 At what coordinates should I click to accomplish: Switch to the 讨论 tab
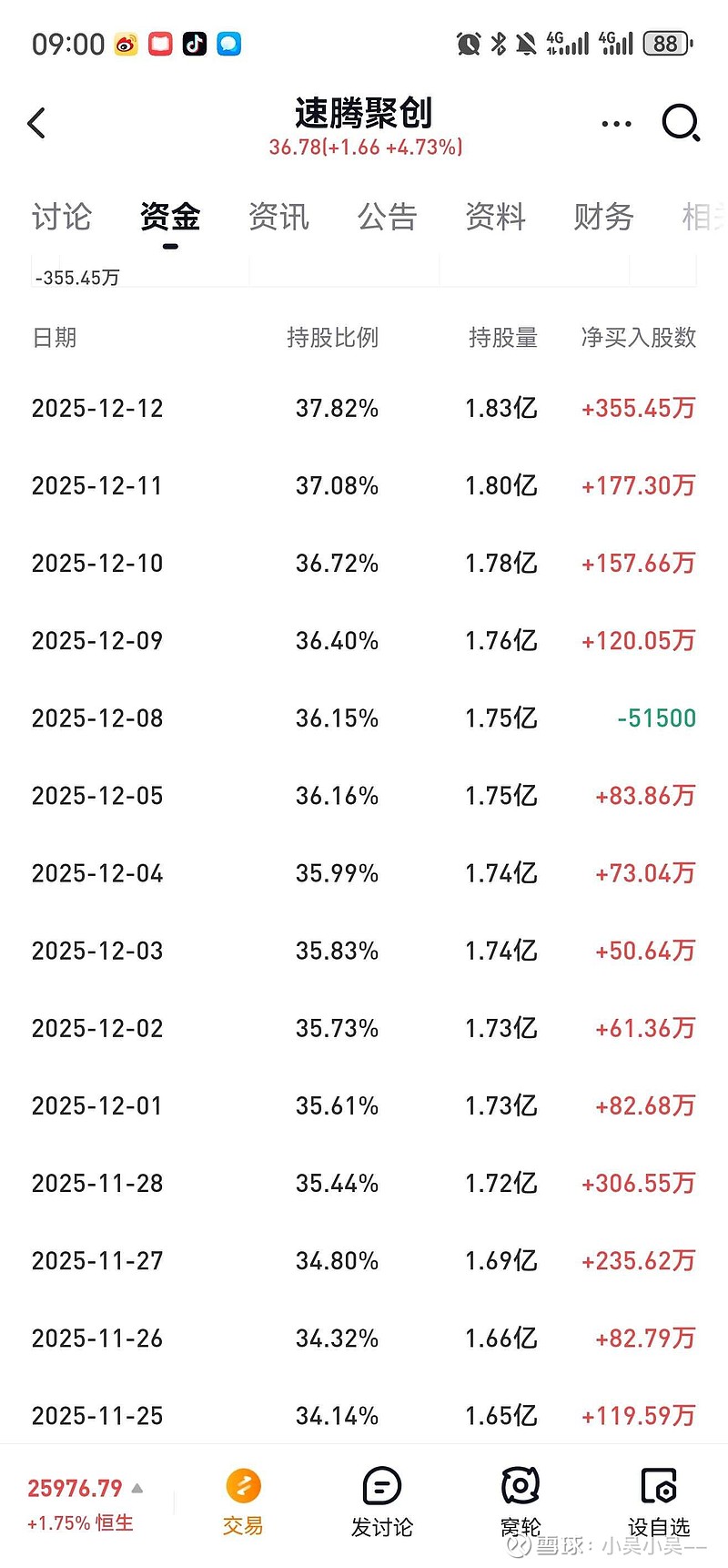coord(62,217)
